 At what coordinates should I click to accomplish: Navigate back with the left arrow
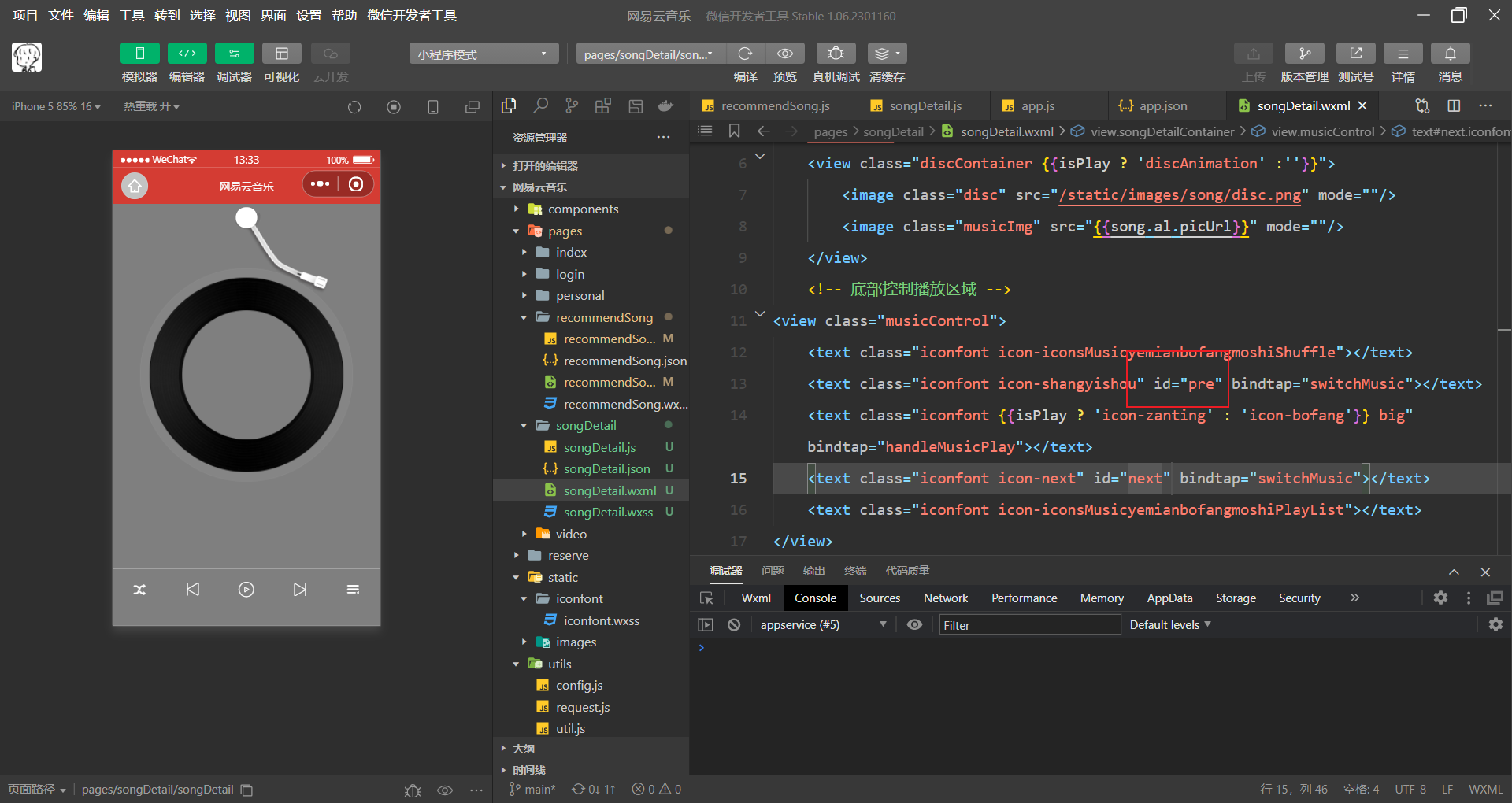[x=763, y=131]
